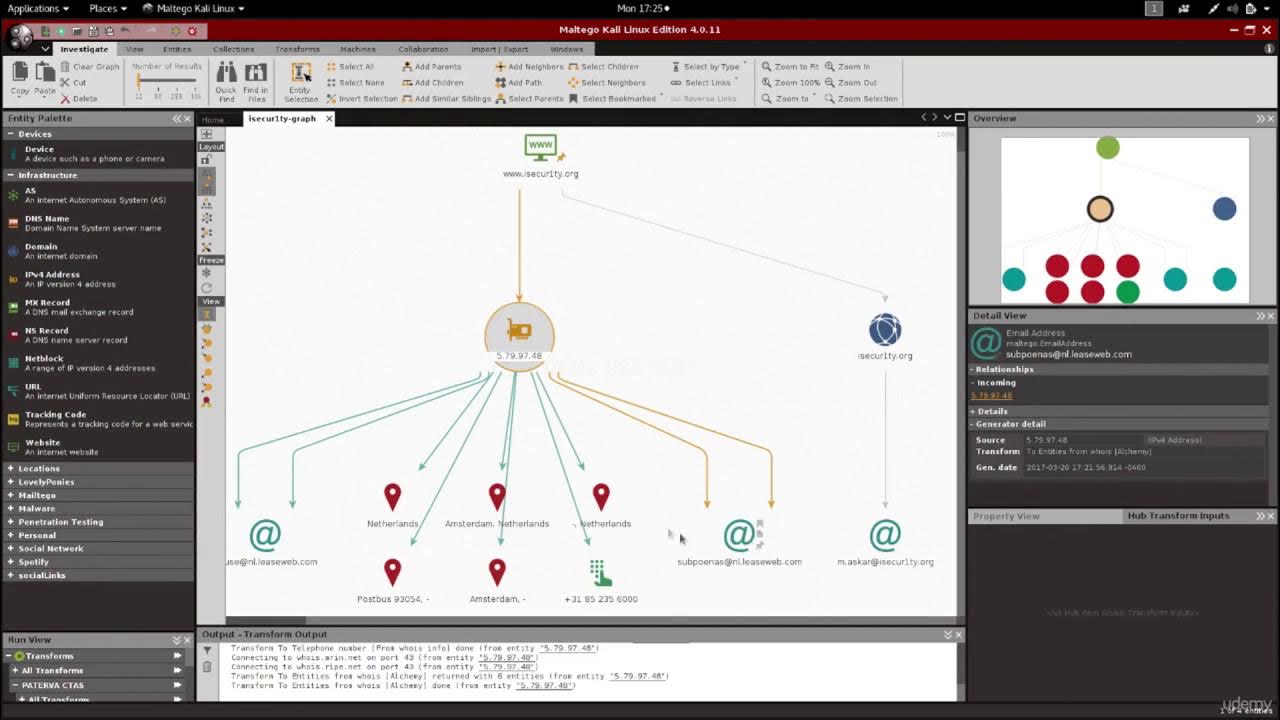Image resolution: width=1280 pixels, height=720 pixels.
Task: Click Add Parents
Action: point(431,67)
